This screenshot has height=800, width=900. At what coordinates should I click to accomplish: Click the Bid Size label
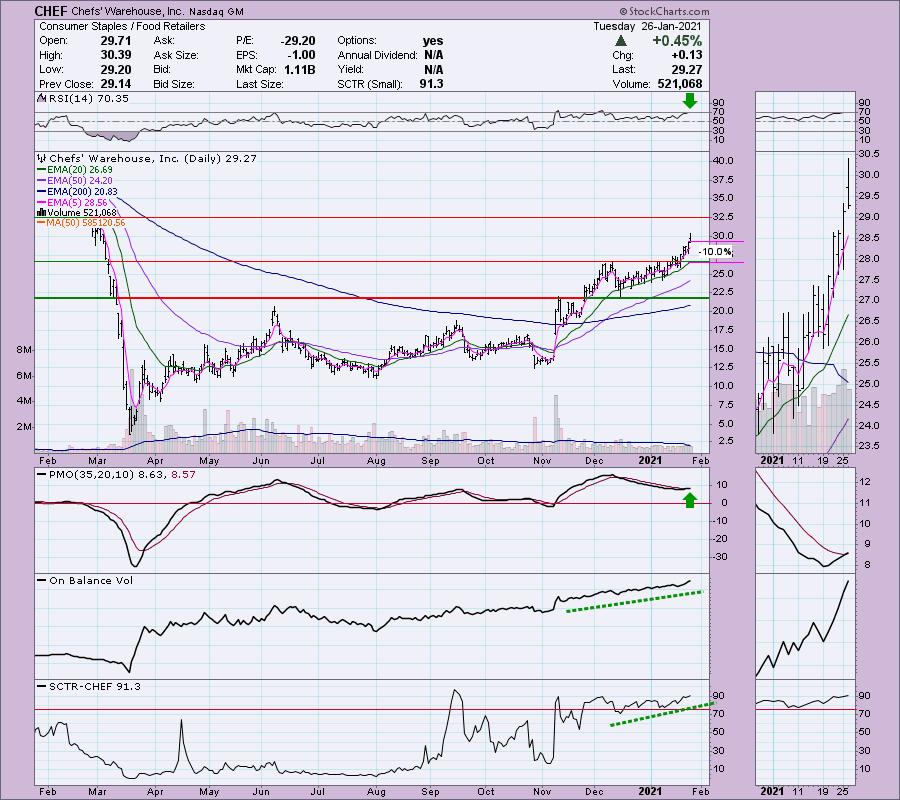point(173,84)
